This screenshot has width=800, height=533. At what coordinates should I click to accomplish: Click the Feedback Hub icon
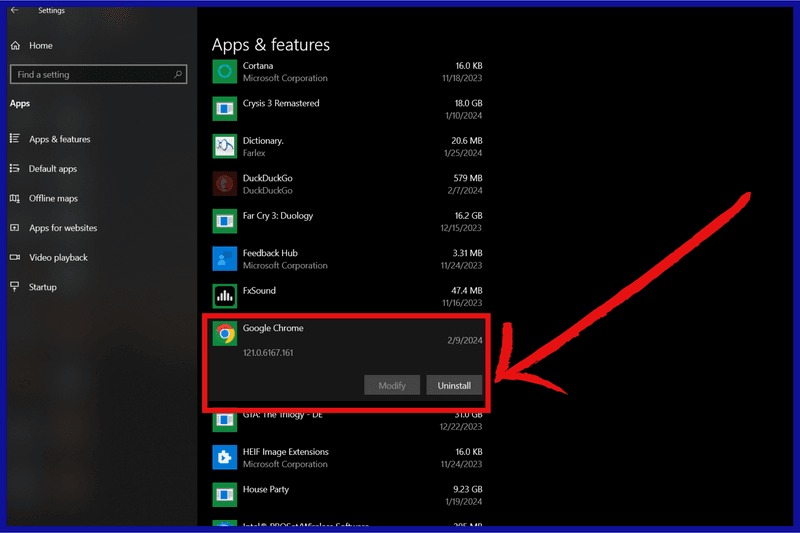click(225, 259)
